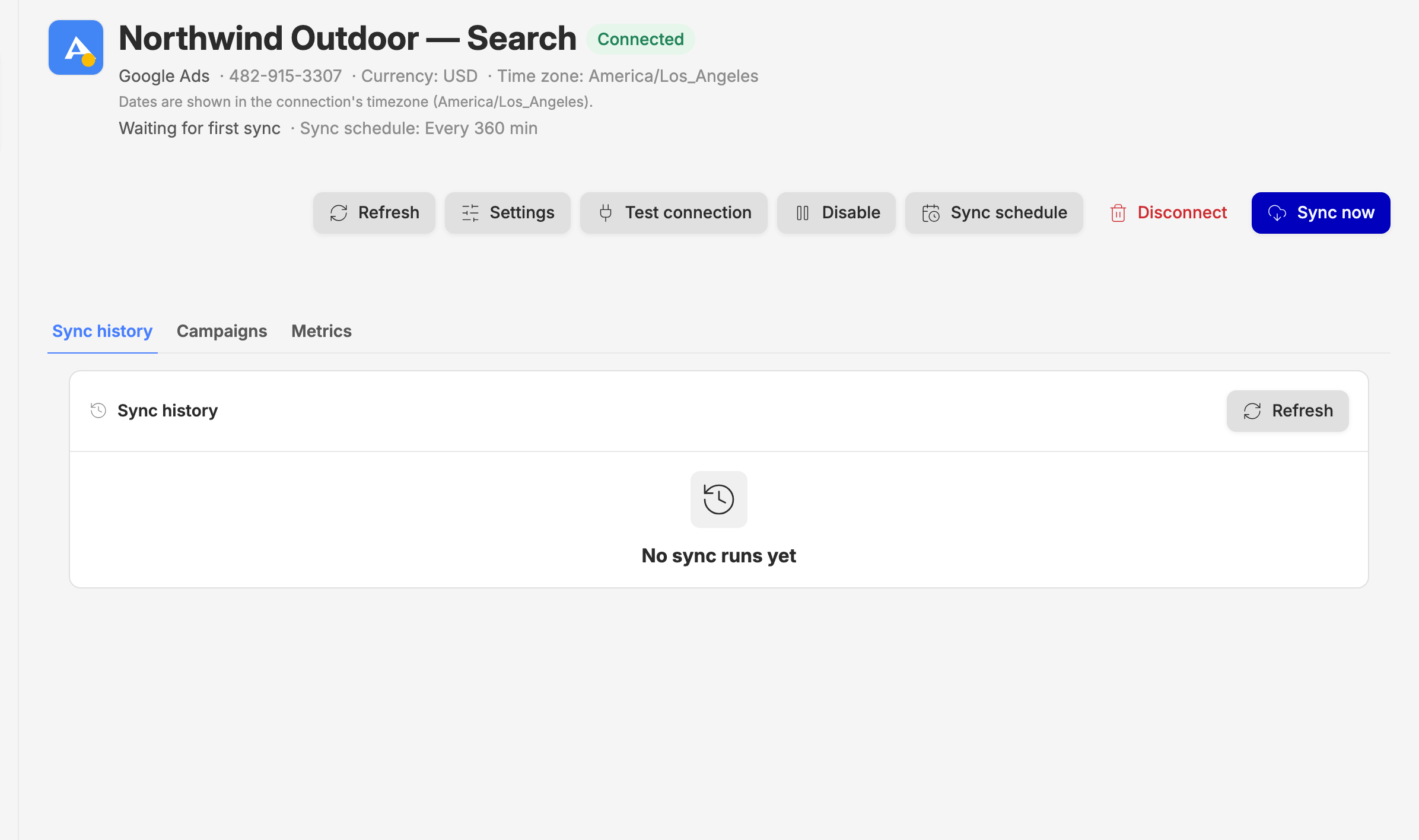Switch to the Campaigns tab
The image size is (1419, 840).
(x=222, y=331)
